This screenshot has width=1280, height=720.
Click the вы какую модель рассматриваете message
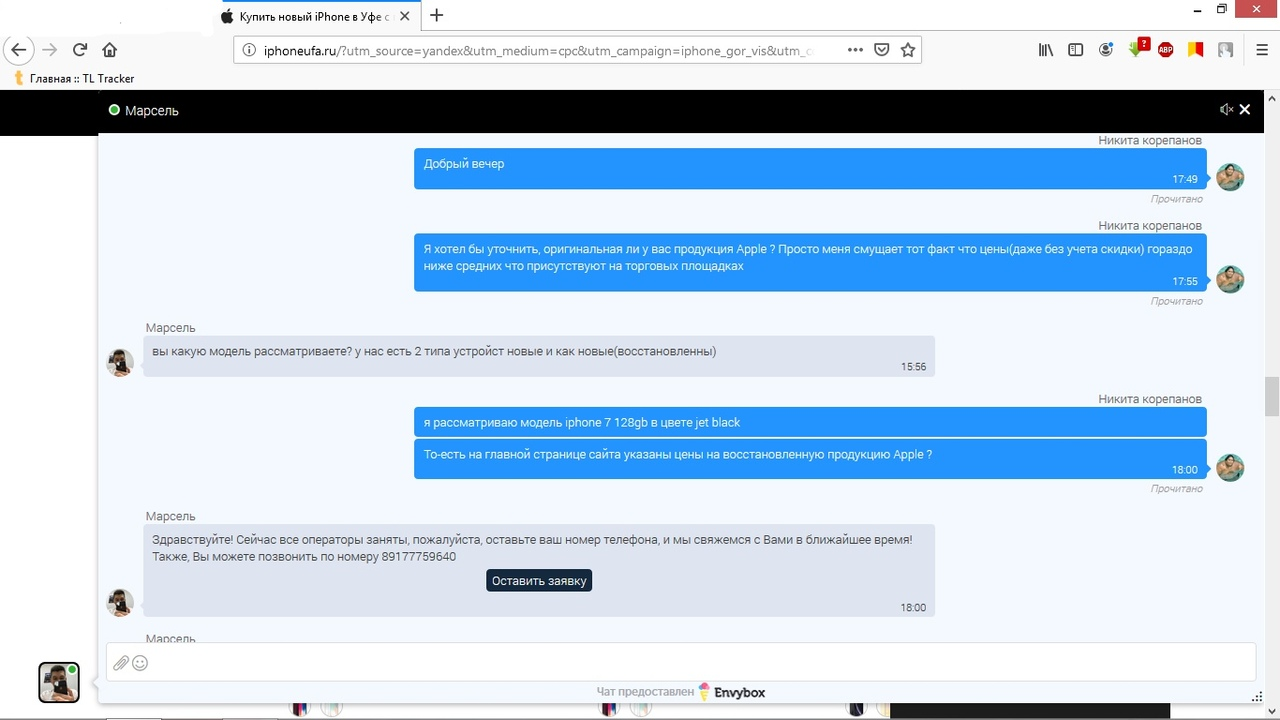539,356
